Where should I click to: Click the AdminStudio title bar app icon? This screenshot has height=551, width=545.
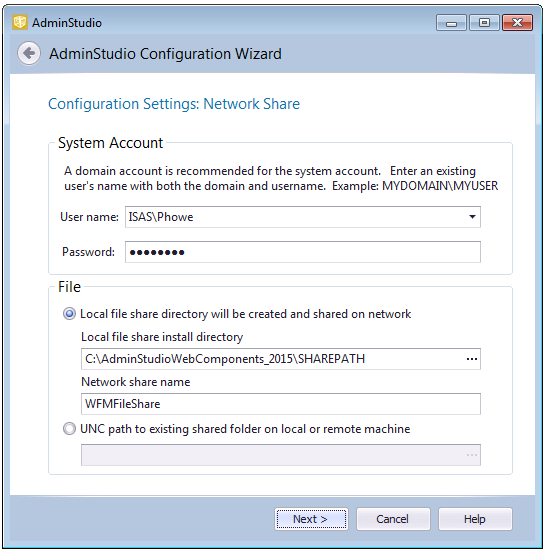click(x=20, y=22)
